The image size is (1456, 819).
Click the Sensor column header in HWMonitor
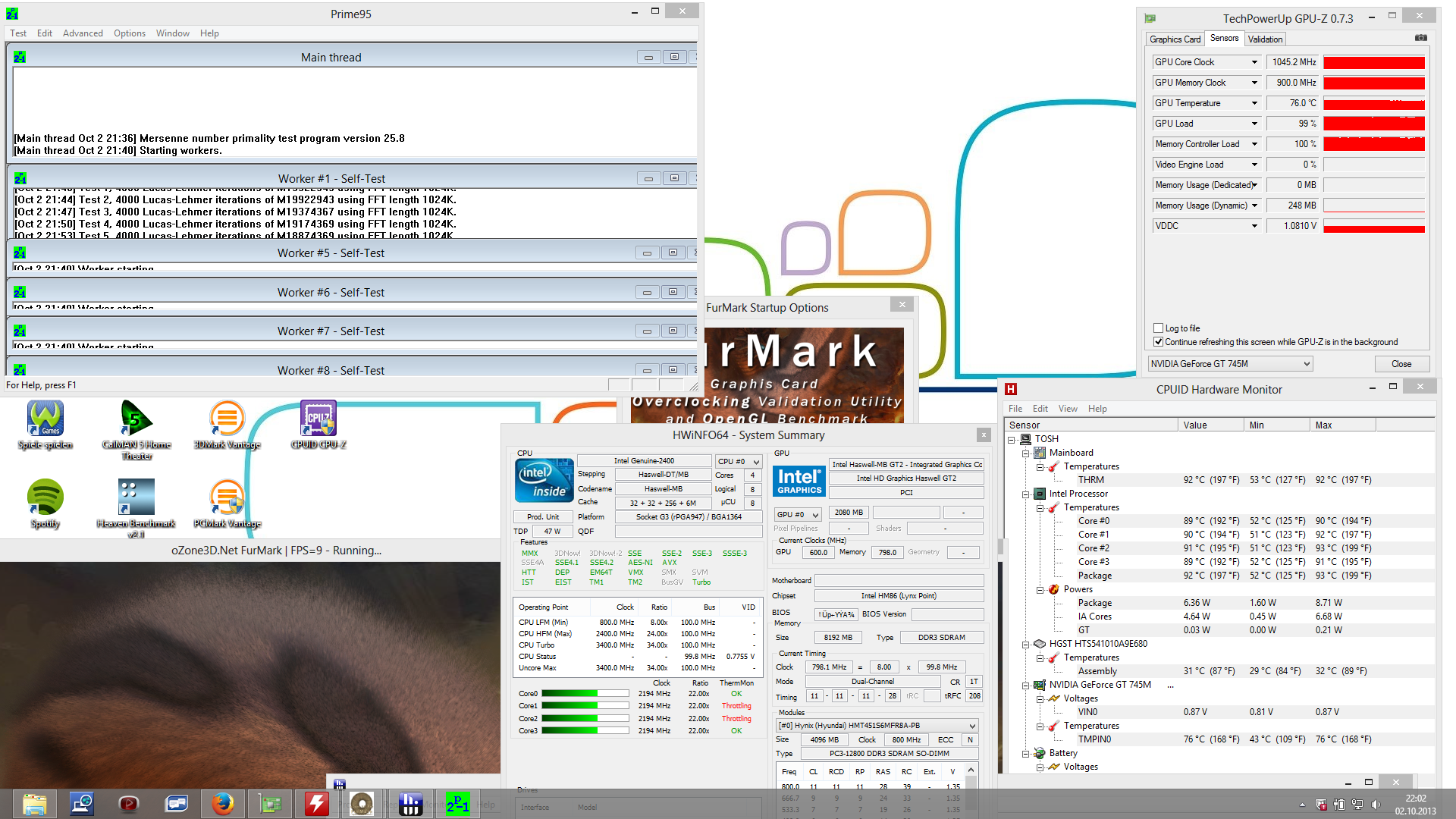coord(1091,425)
